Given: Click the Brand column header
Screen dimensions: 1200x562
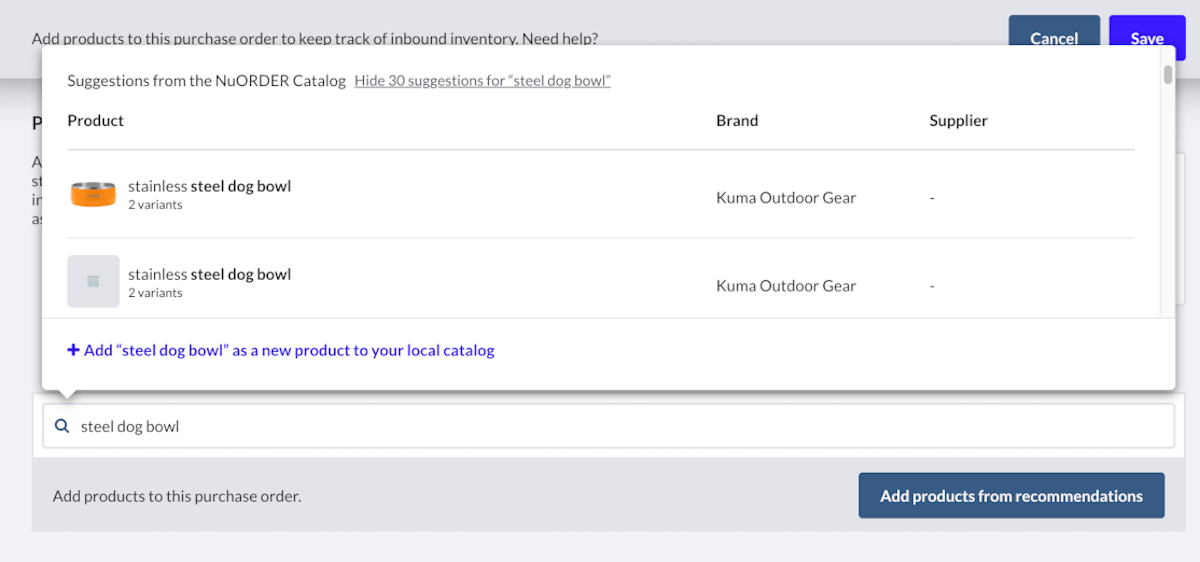Looking at the screenshot, I should point(737,121).
